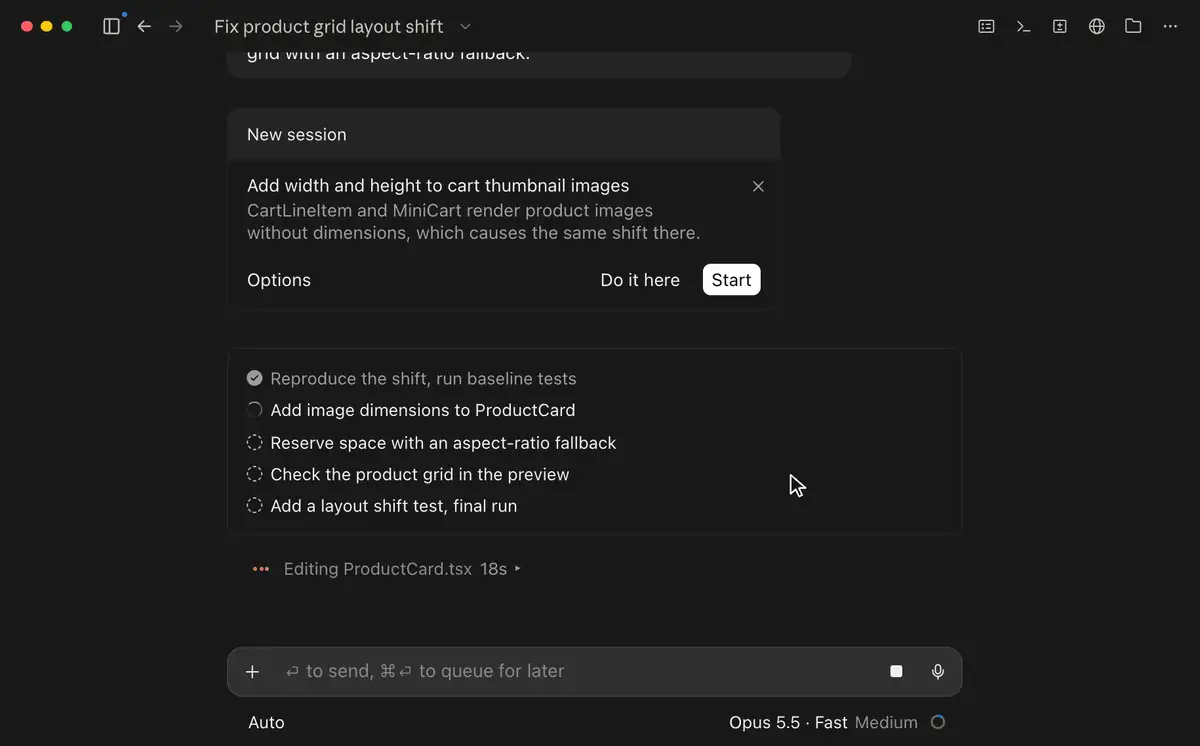Click the Fix product grid layout shift title
This screenshot has height=746, width=1200.
pyautogui.click(x=329, y=27)
